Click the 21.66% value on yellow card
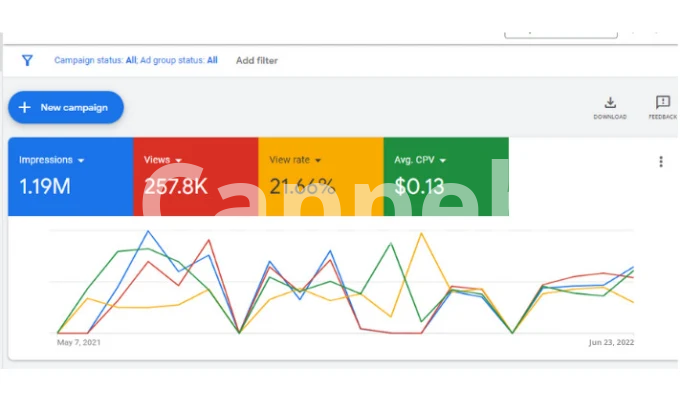680x411 pixels. (x=301, y=186)
